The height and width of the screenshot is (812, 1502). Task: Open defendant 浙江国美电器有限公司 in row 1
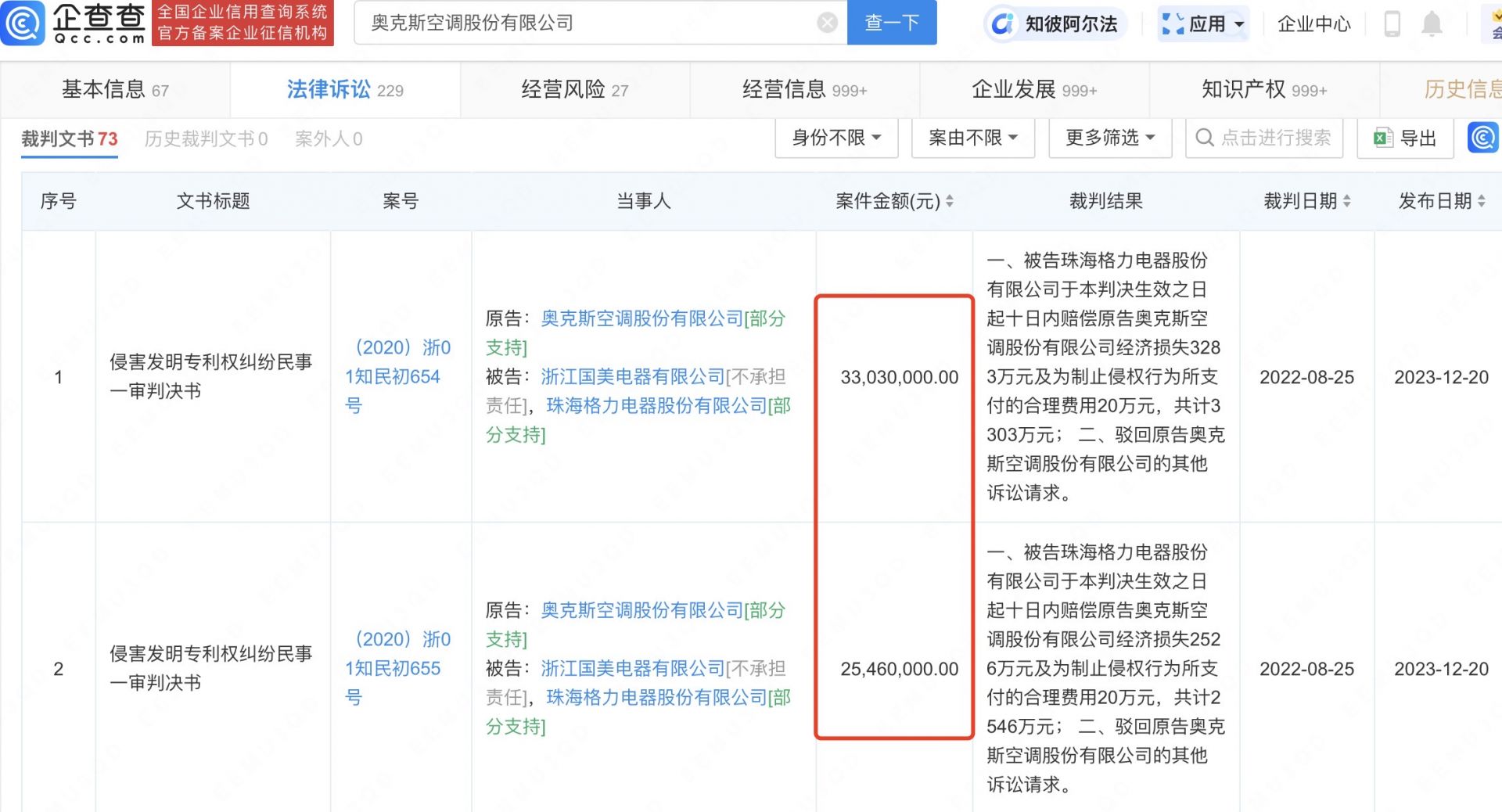(633, 376)
